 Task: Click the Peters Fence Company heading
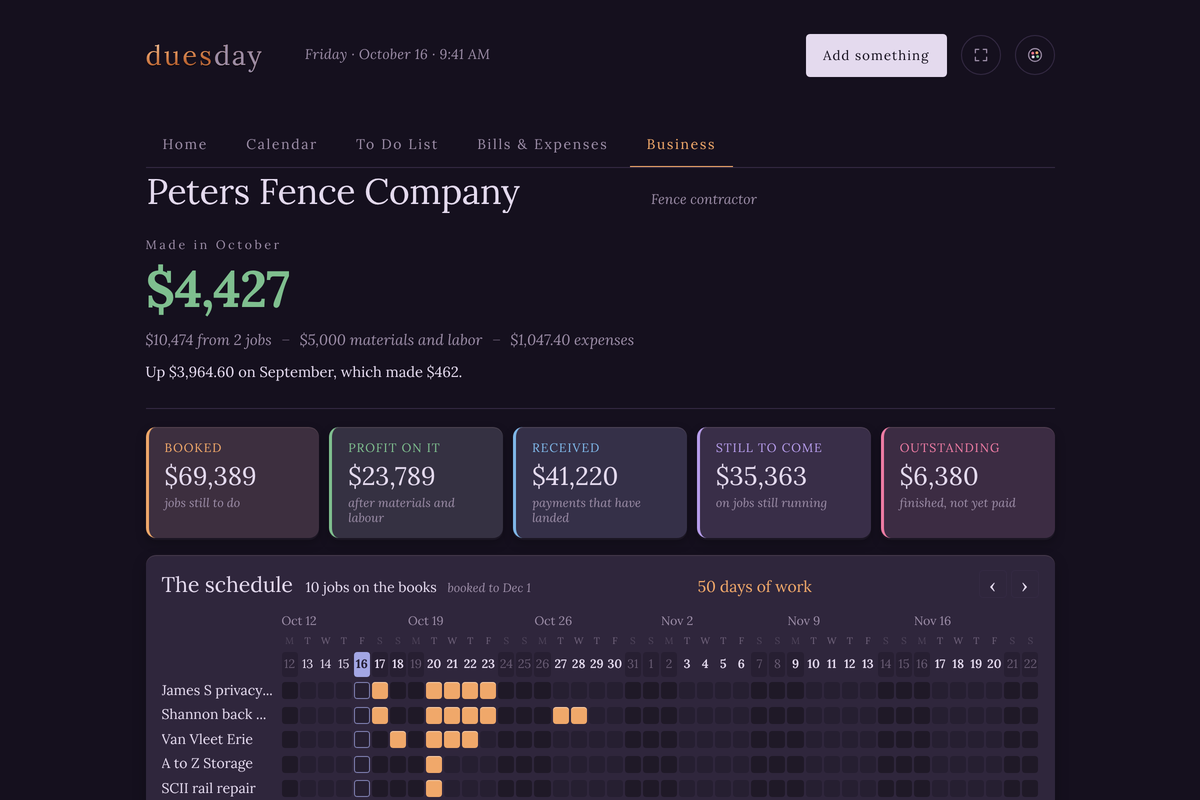(333, 192)
